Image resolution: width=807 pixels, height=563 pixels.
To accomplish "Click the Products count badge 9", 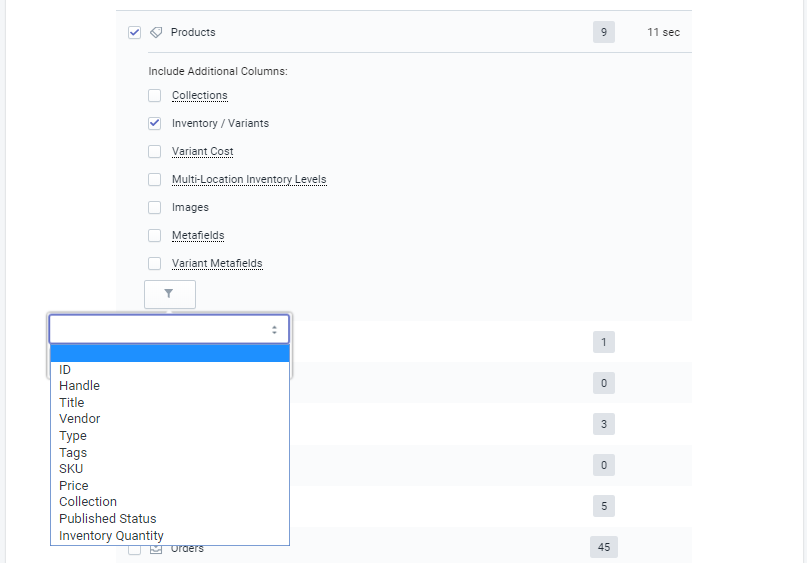I will point(604,32).
